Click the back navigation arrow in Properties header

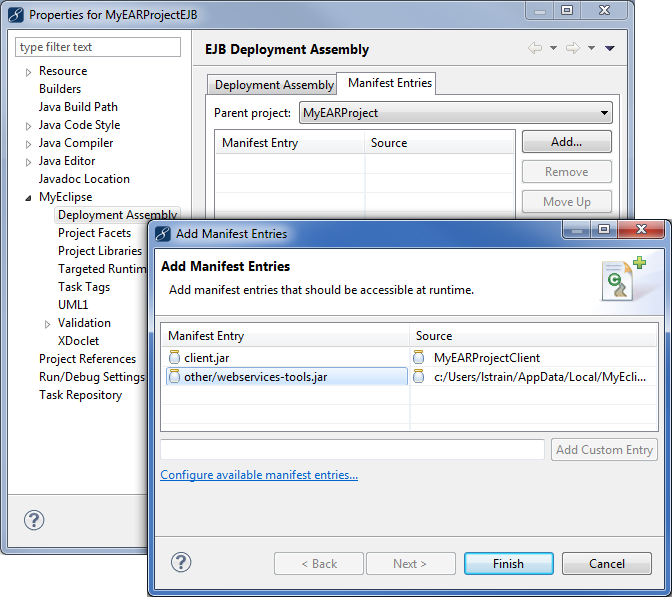[535, 48]
